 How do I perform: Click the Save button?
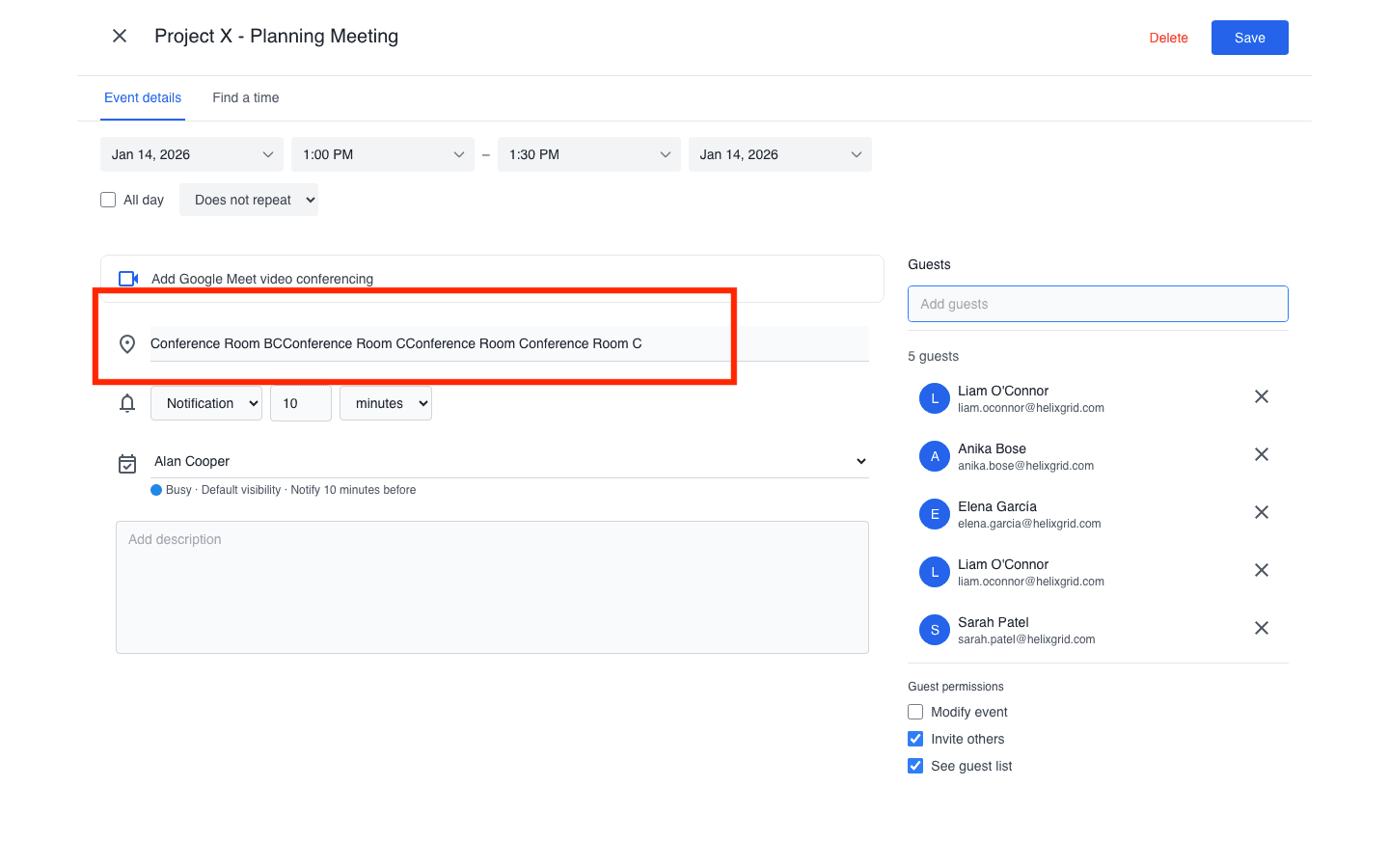(1249, 38)
